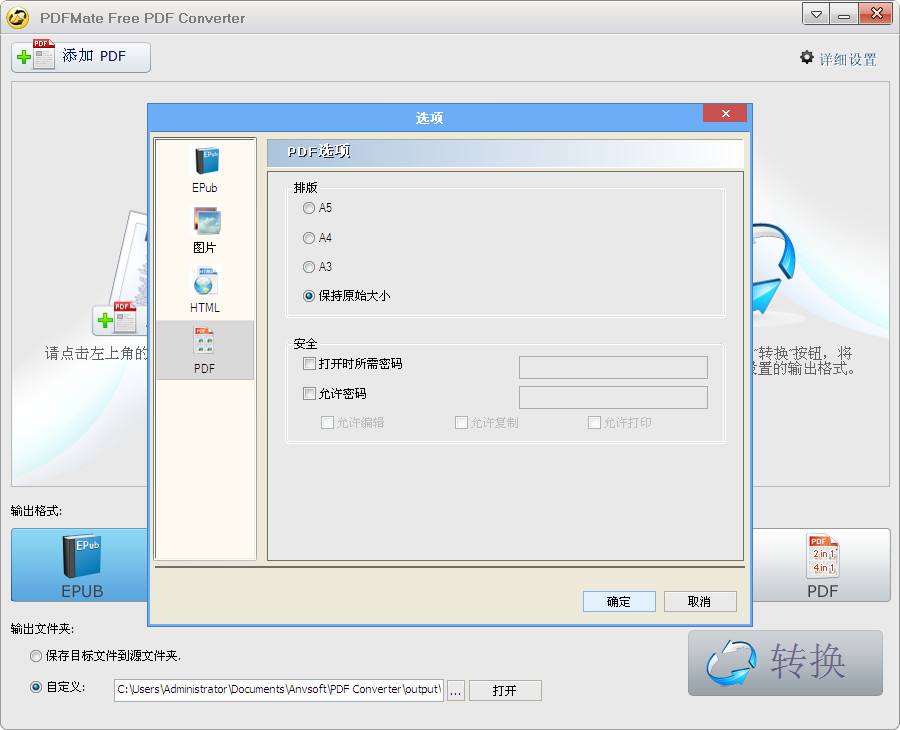This screenshot has width=900, height=730.
Task: Select the A4 layout radio button
Action: click(x=309, y=238)
